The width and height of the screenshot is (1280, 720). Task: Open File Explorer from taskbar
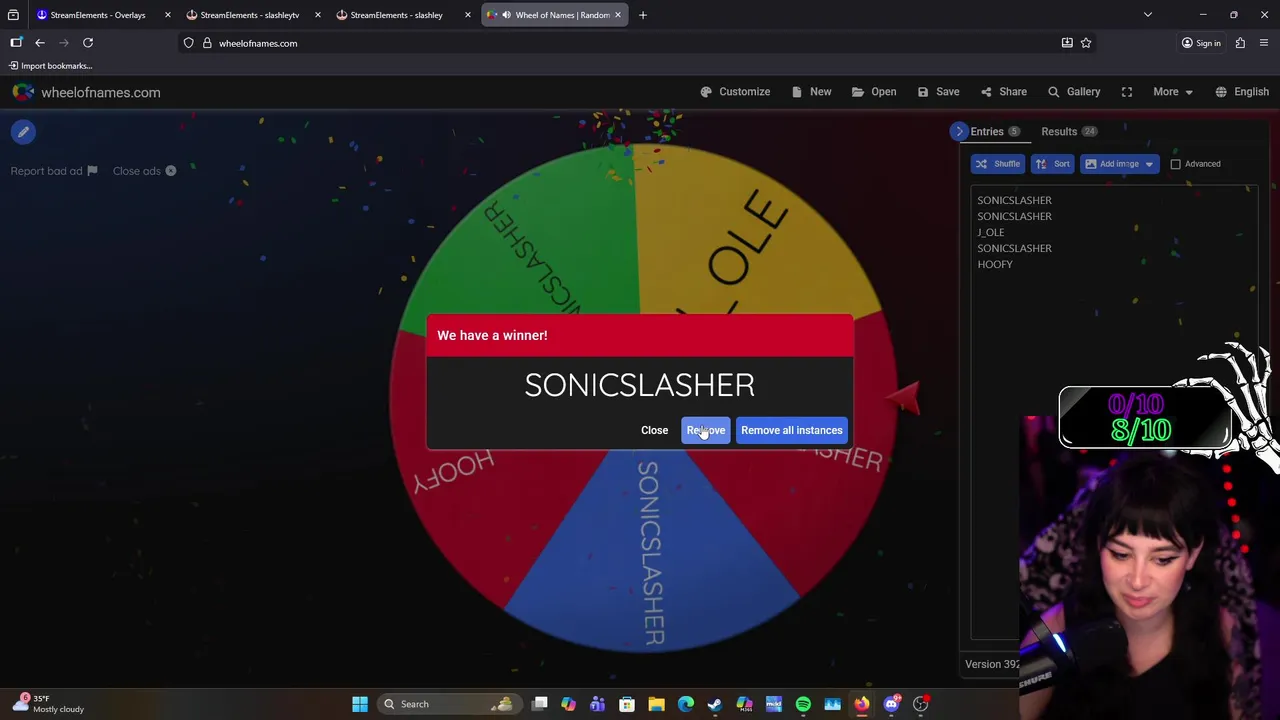point(656,704)
